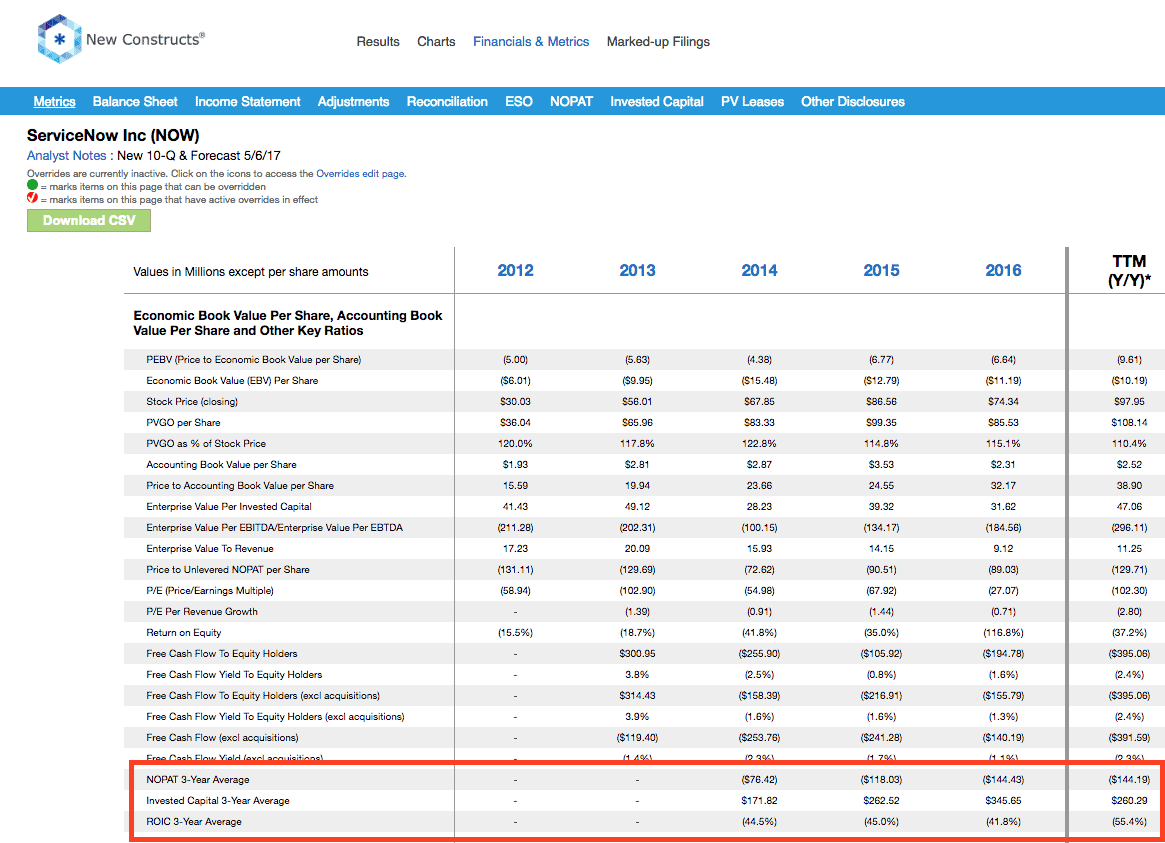Switch to the NOPAT tab

[x=571, y=102]
